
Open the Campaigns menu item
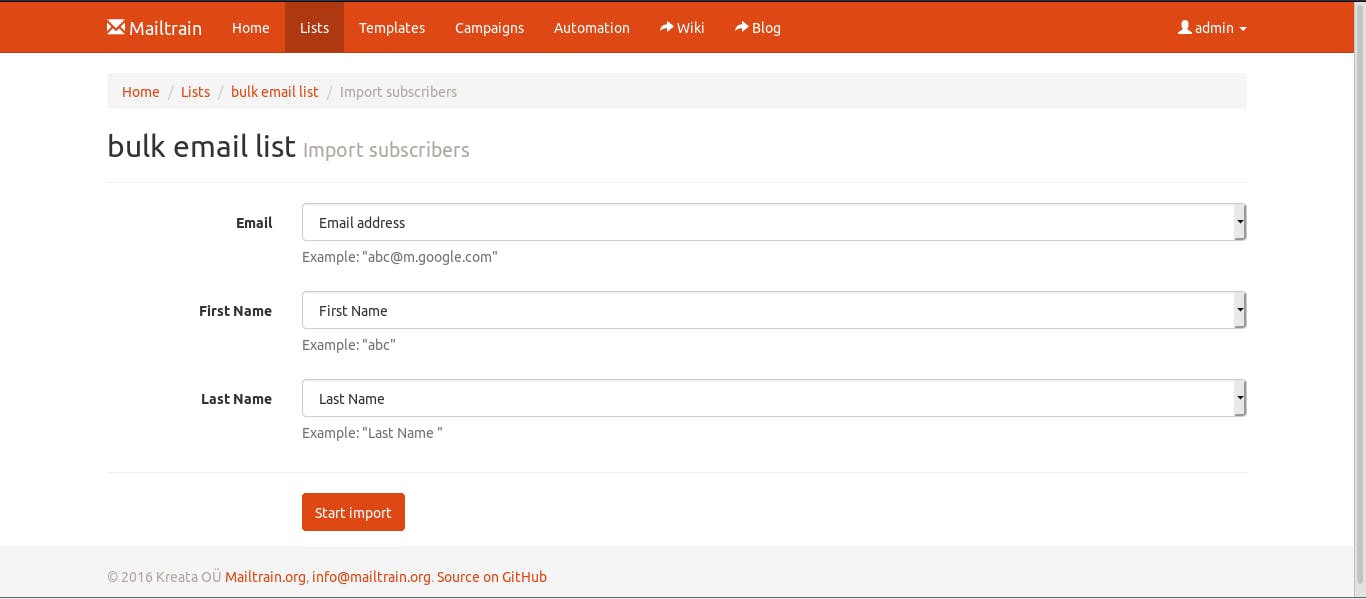point(489,27)
